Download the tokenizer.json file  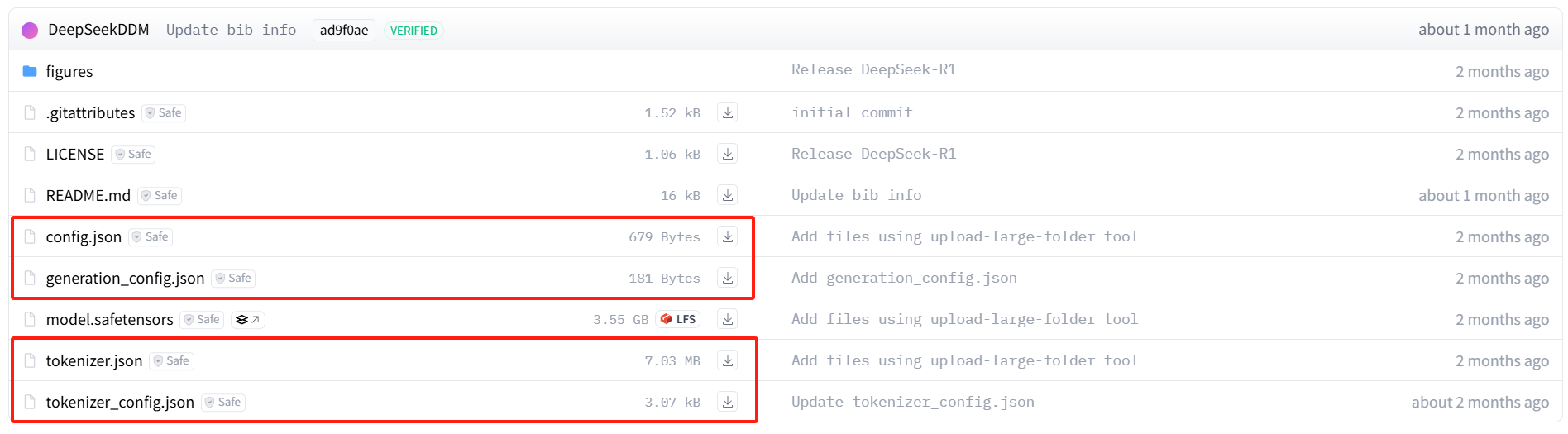[728, 360]
